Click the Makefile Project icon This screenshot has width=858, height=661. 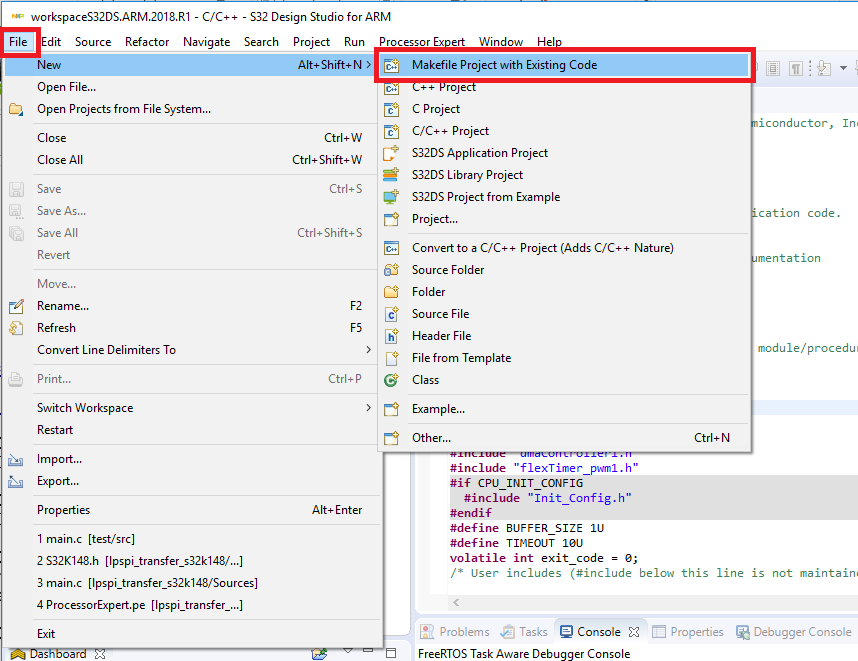pyautogui.click(x=392, y=66)
